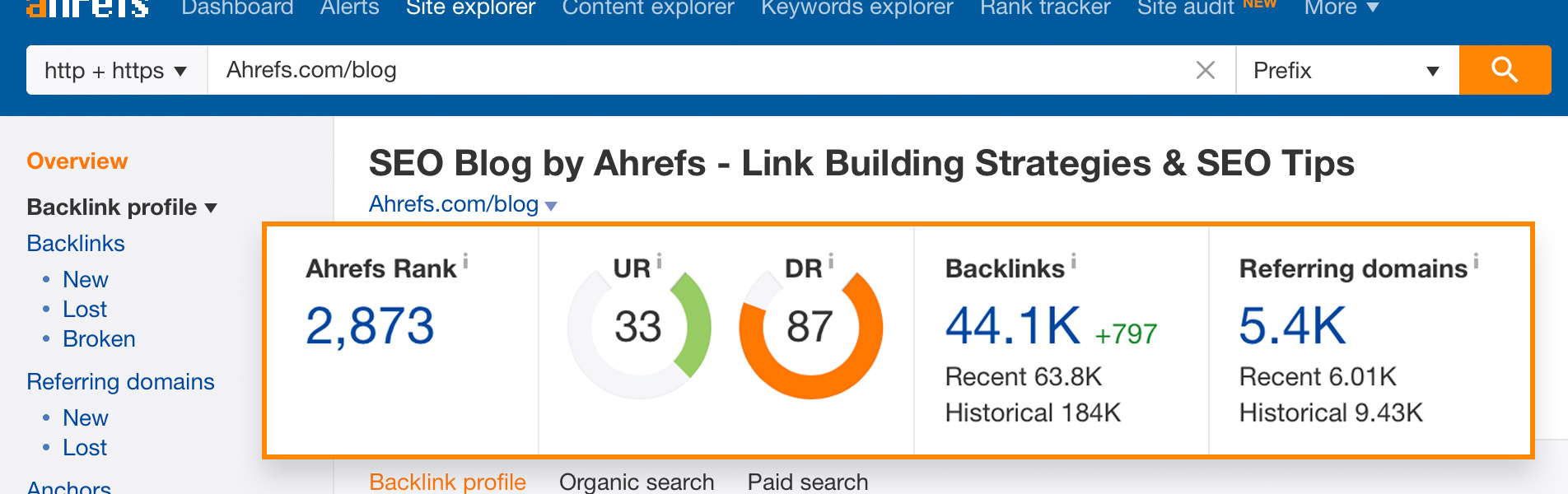Collapse the Backlink profile sidebar section

point(122,207)
